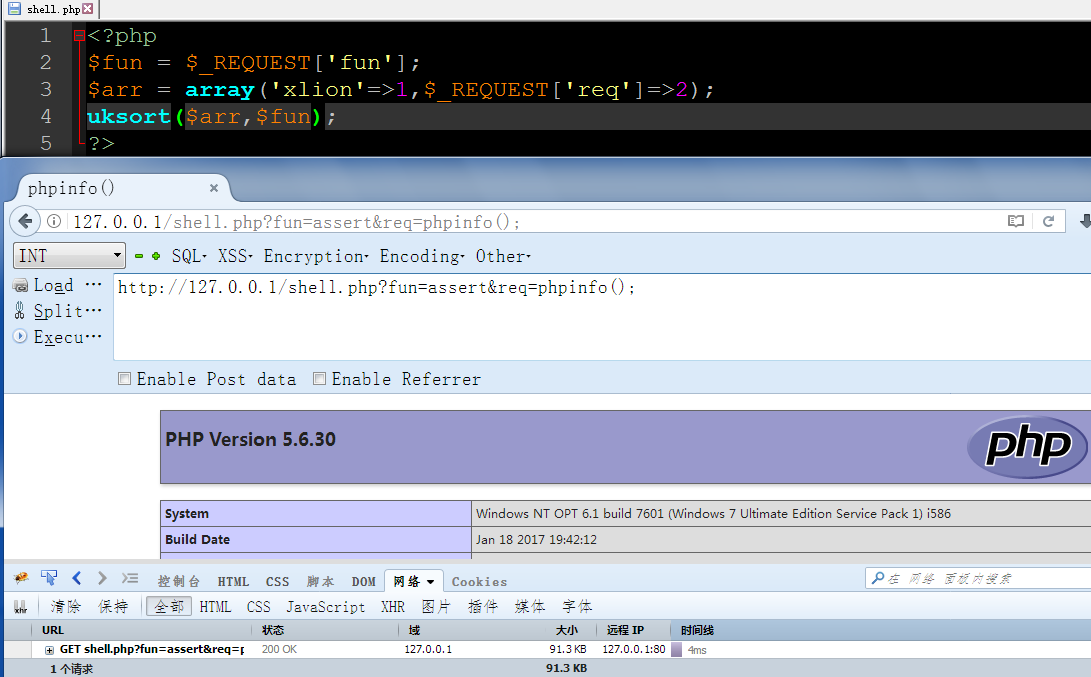Switch to Firebug Cookies tab

coord(479,581)
